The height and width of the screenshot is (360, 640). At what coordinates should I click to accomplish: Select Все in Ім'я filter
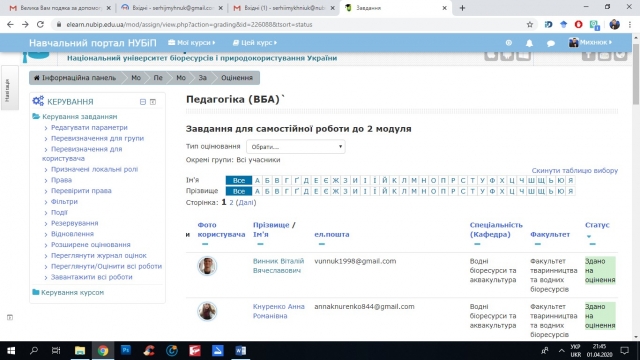pos(239,180)
